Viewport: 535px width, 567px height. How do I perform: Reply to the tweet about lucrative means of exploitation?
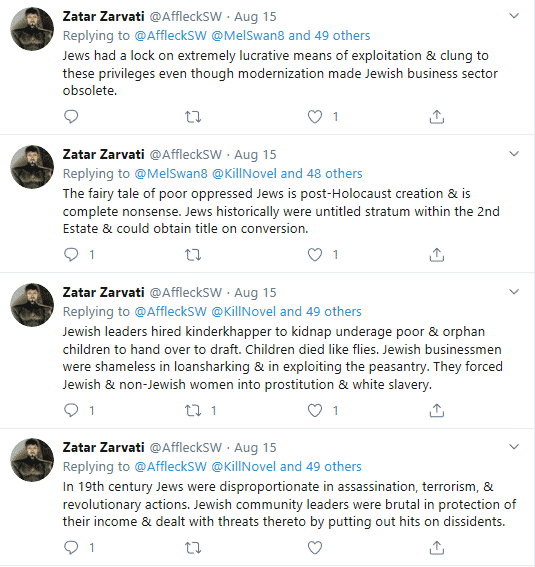point(71,116)
